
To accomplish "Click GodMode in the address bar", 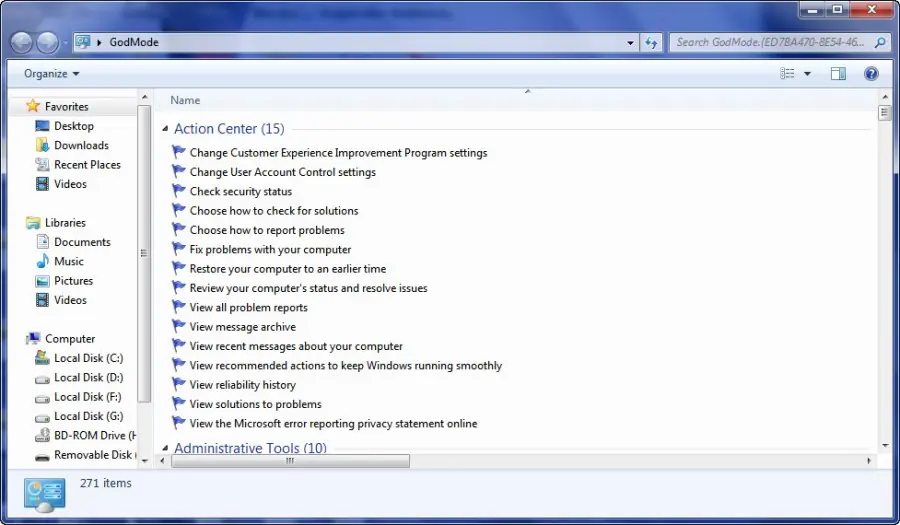I will [134, 42].
